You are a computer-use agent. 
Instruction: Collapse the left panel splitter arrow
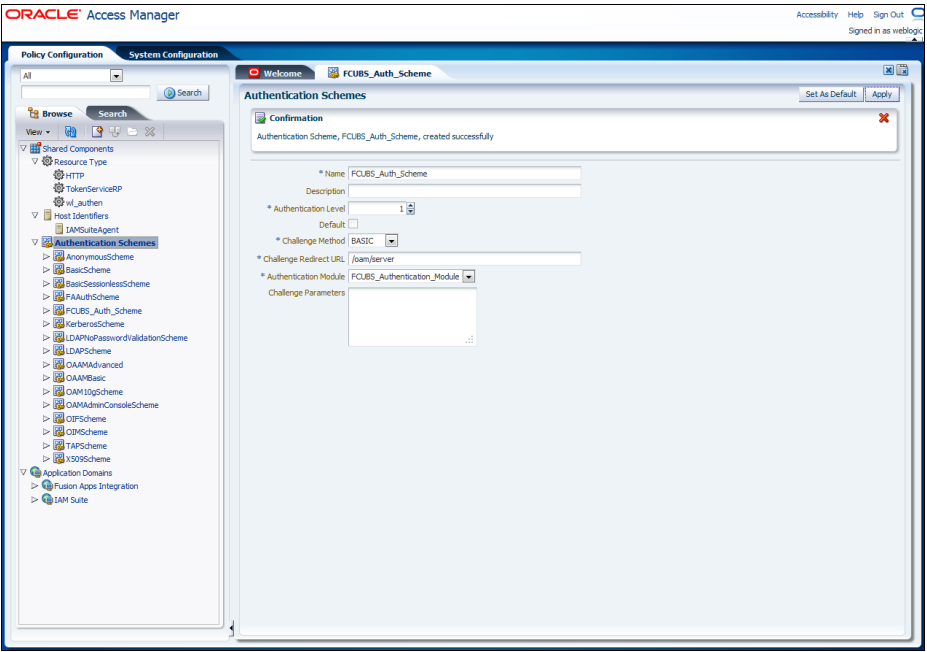click(231, 628)
